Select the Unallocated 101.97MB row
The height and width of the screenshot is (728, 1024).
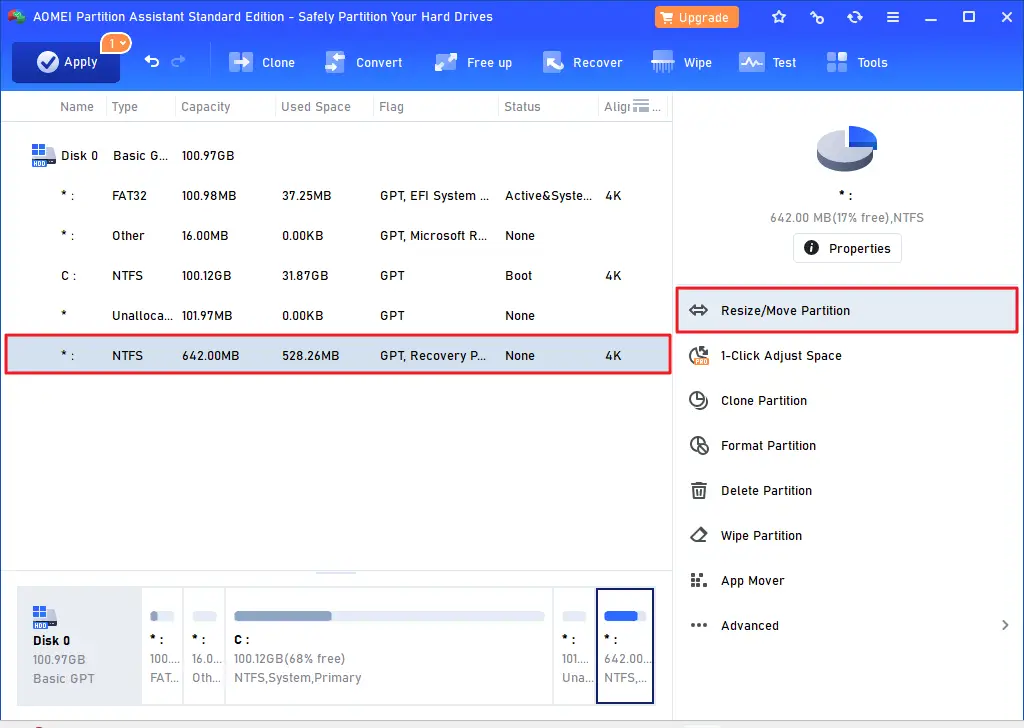point(337,315)
